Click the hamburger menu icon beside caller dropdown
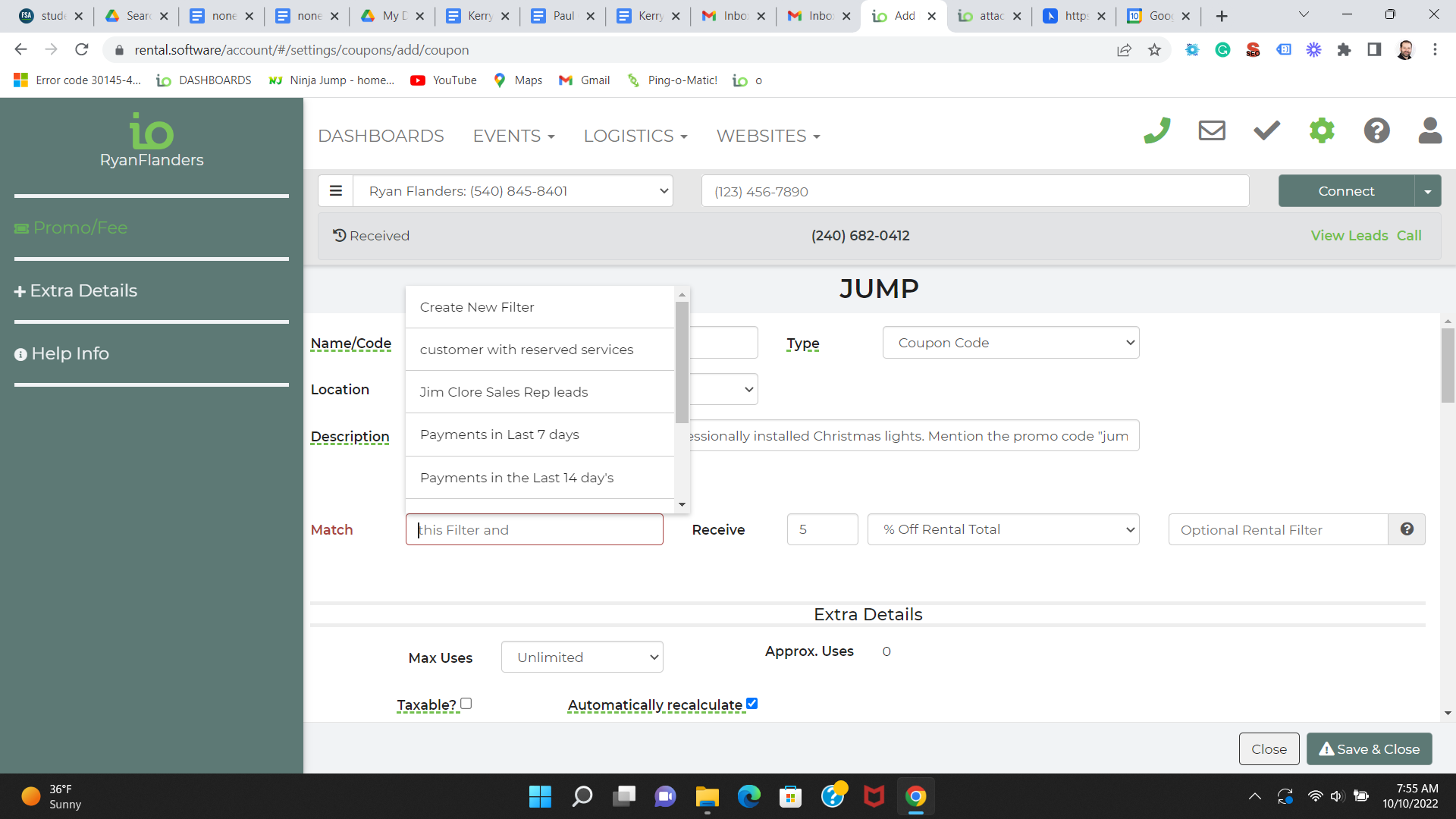Screen dimensions: 1456x819 click(x=336, y=191)
